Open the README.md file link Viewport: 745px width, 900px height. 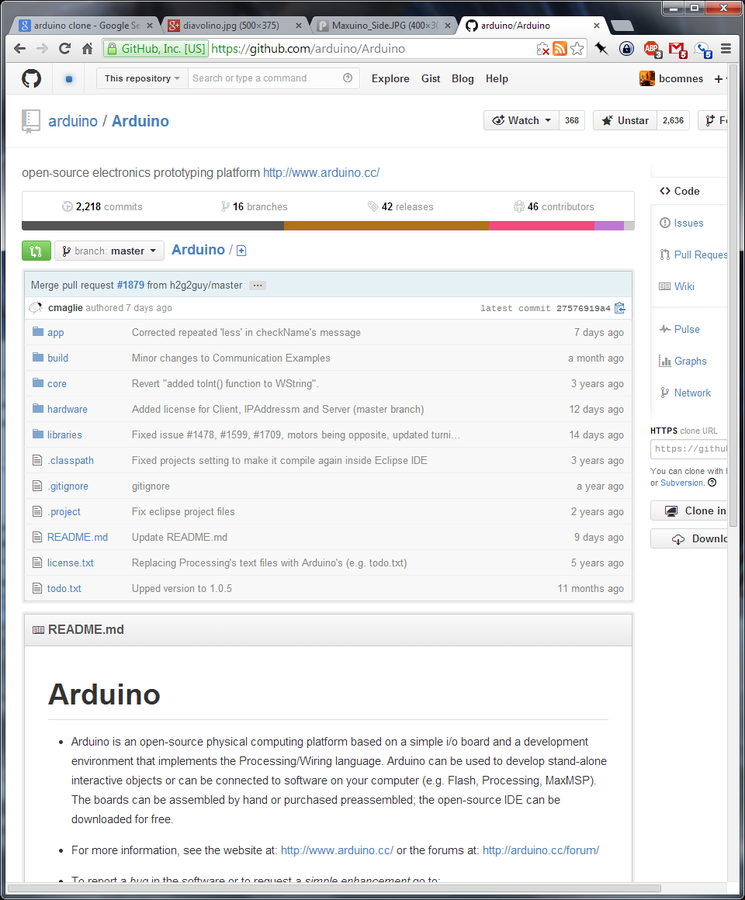point(77,537)
